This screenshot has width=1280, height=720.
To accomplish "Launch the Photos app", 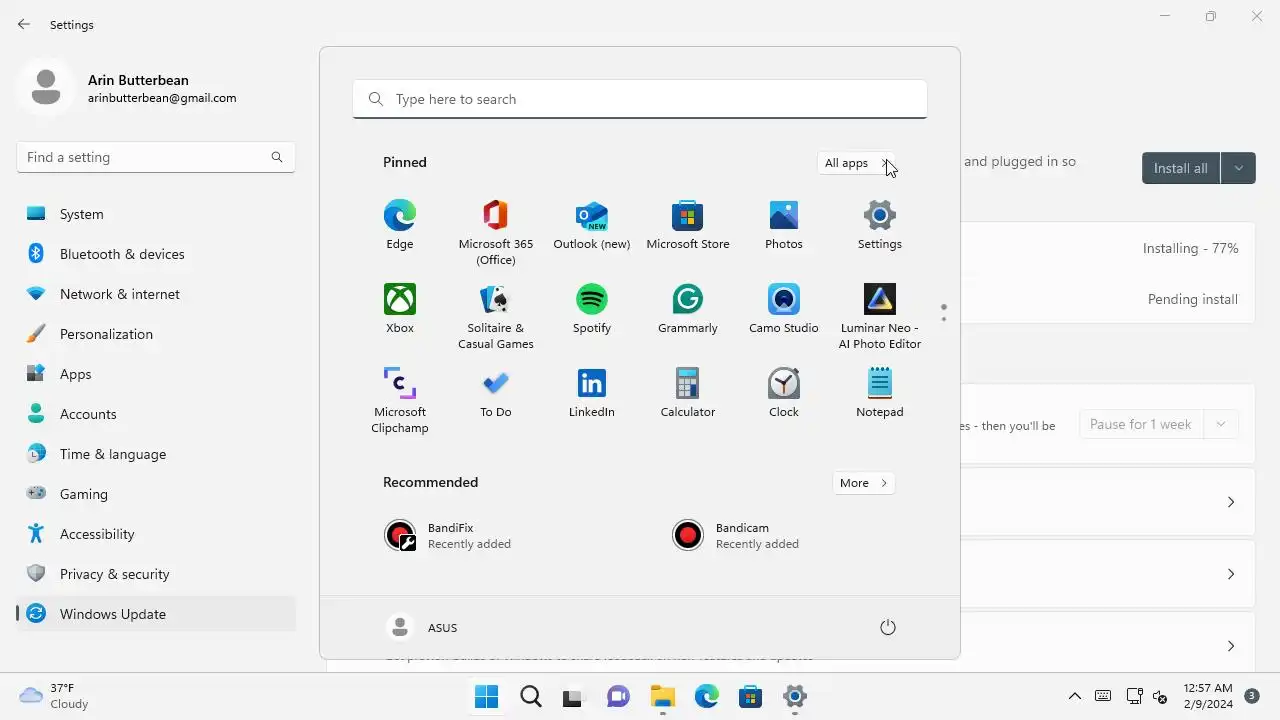I will [784, 225].
